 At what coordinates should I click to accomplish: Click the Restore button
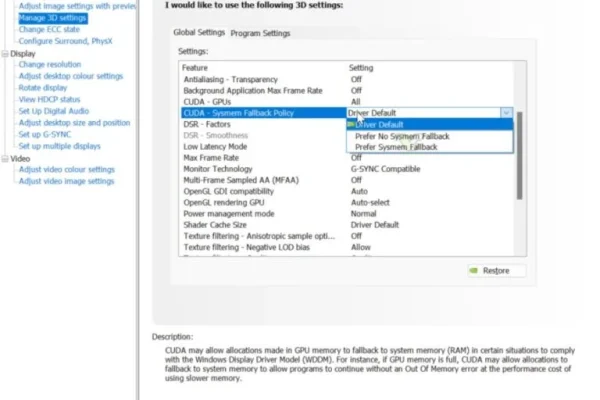point(497,271)
